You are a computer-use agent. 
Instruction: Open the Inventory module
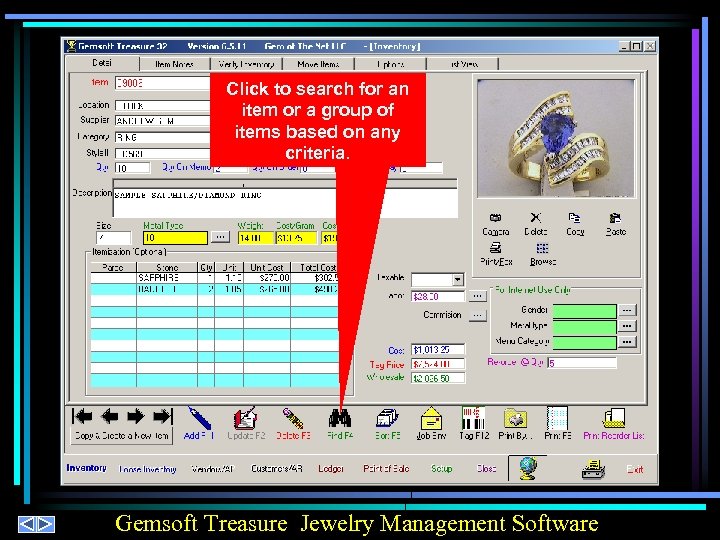click(x=86, y=468)
